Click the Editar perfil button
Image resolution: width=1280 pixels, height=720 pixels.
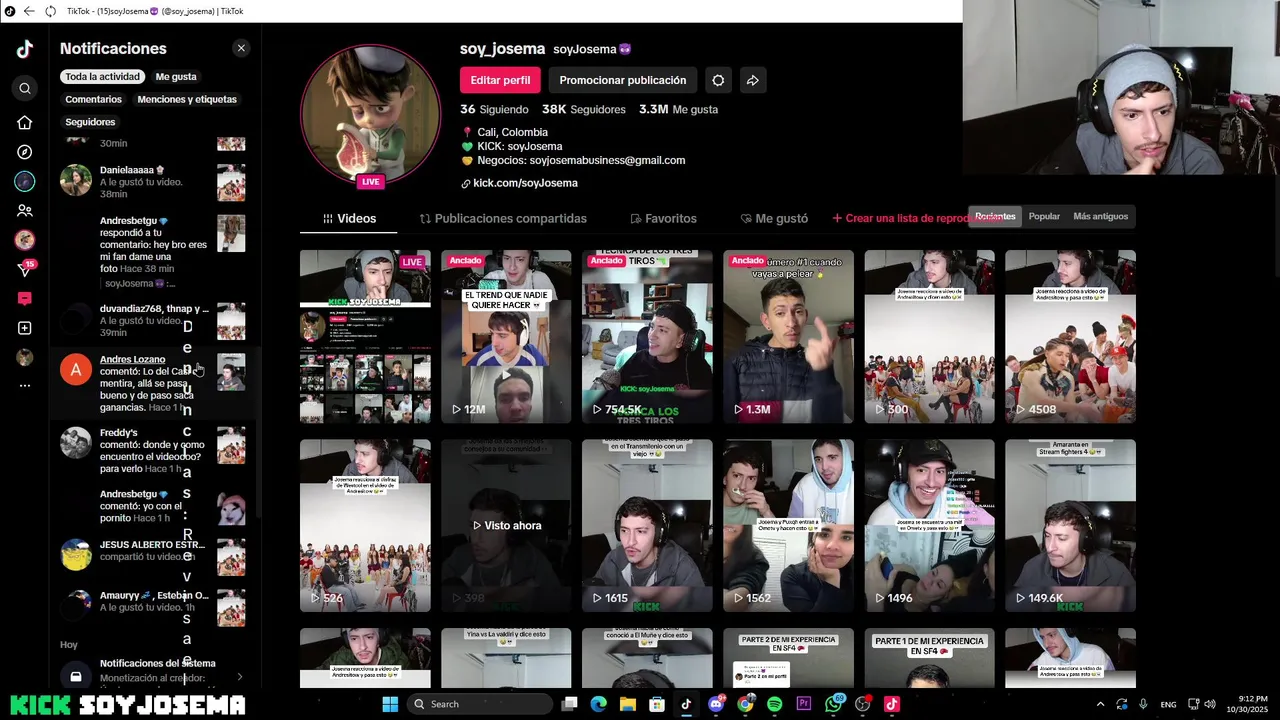point(500,80)
